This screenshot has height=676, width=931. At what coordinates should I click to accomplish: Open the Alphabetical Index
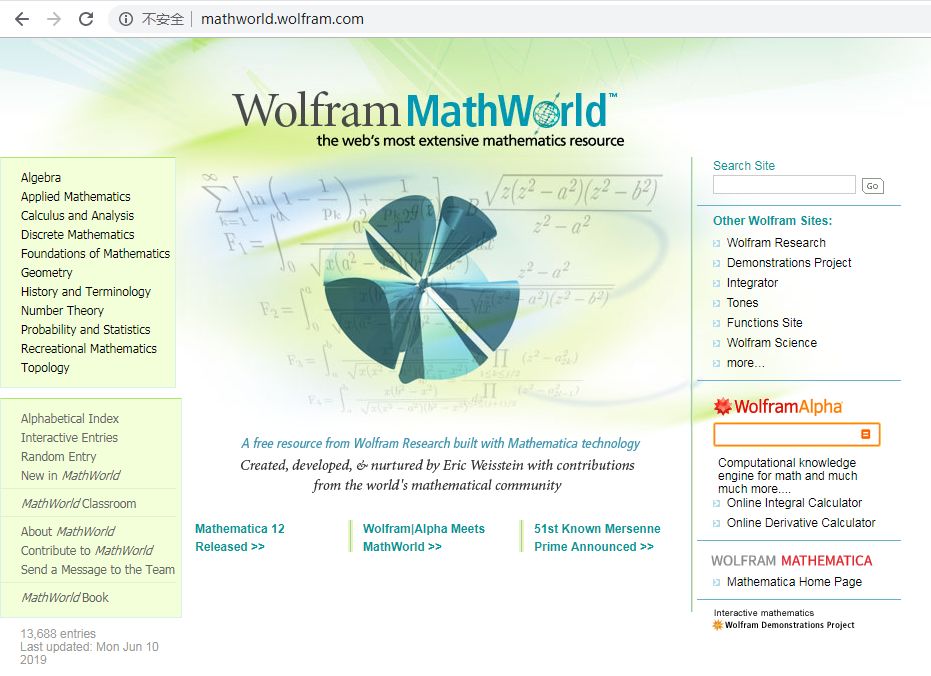click(x=70, y=418)
